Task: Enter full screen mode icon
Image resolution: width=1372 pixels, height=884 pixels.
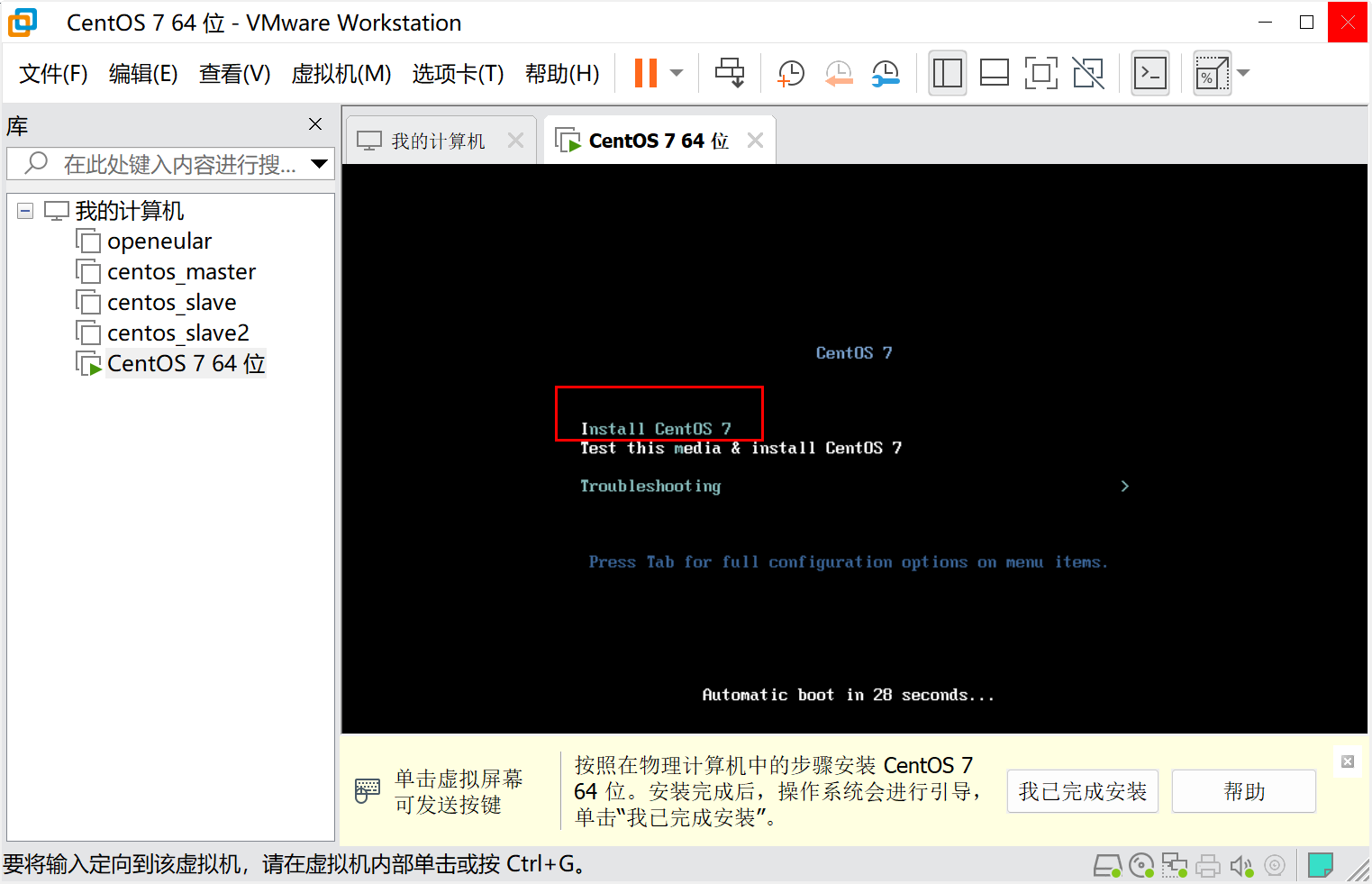Action: 1041,73
